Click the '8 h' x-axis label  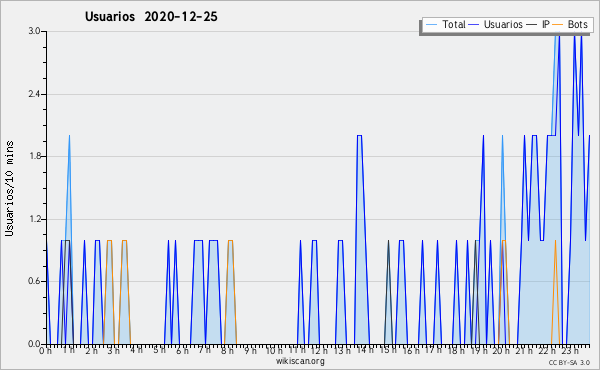(227, 350)
